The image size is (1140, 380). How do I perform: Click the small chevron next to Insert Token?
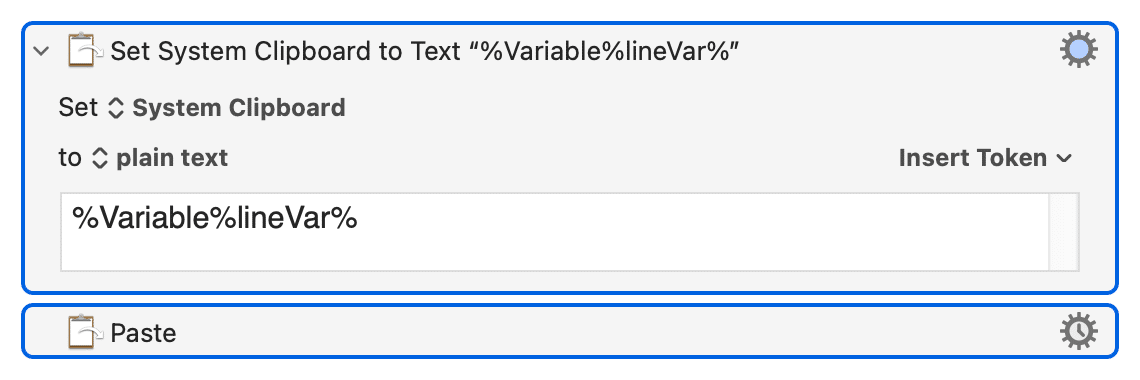coord(1064,158)
